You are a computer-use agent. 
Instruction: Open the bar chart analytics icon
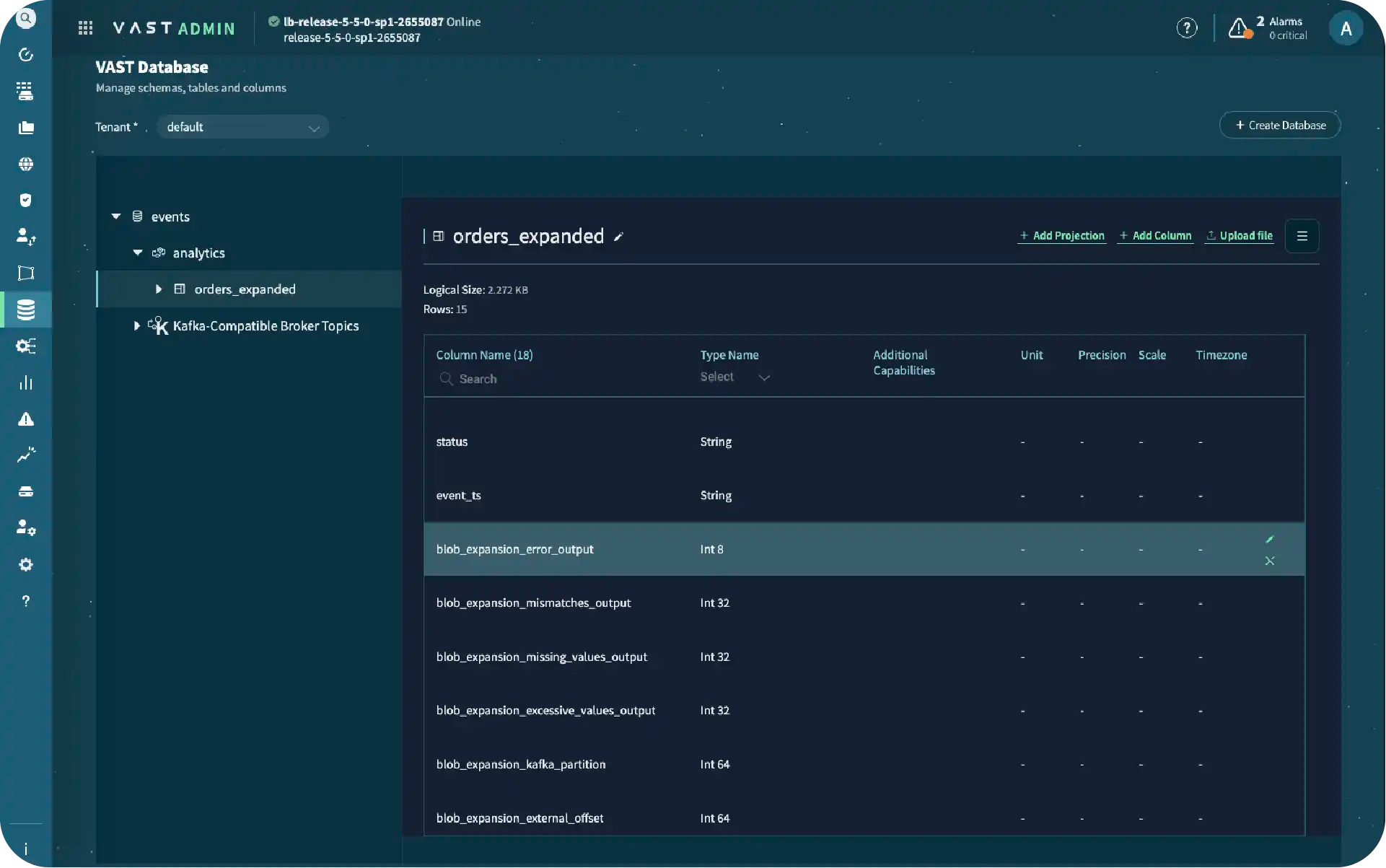[26, 382]
